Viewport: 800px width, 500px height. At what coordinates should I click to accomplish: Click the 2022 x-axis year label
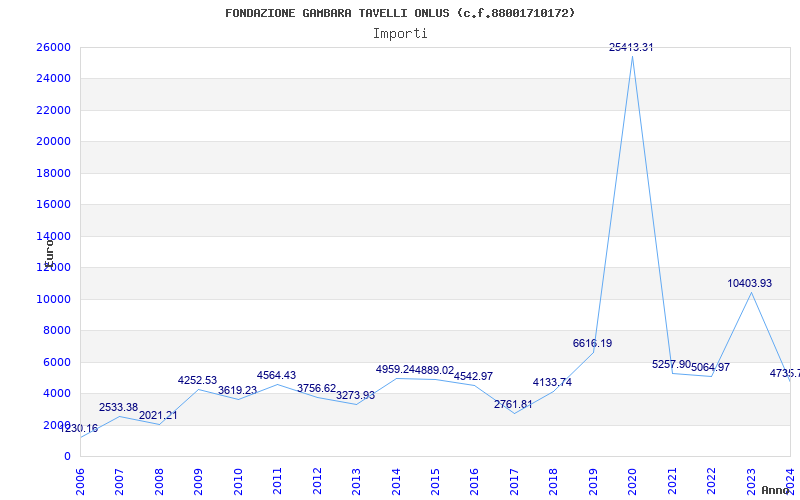click(x=711, y=482)
